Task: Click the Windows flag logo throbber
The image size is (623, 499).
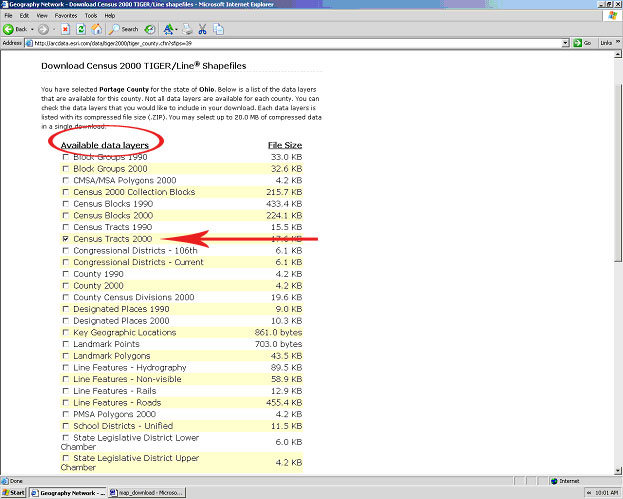Action: [x=613, y=16]
